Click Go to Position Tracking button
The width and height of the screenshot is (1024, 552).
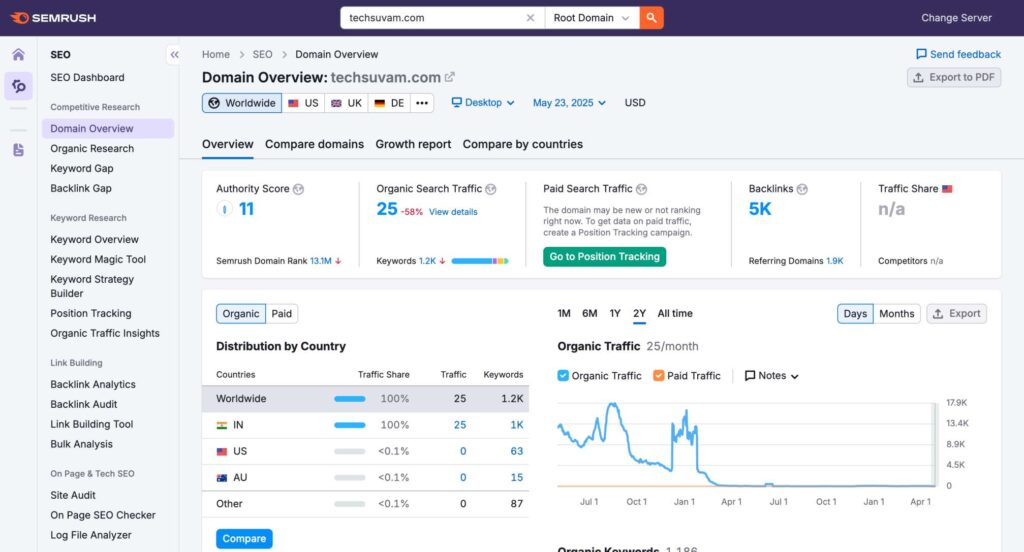605,257
